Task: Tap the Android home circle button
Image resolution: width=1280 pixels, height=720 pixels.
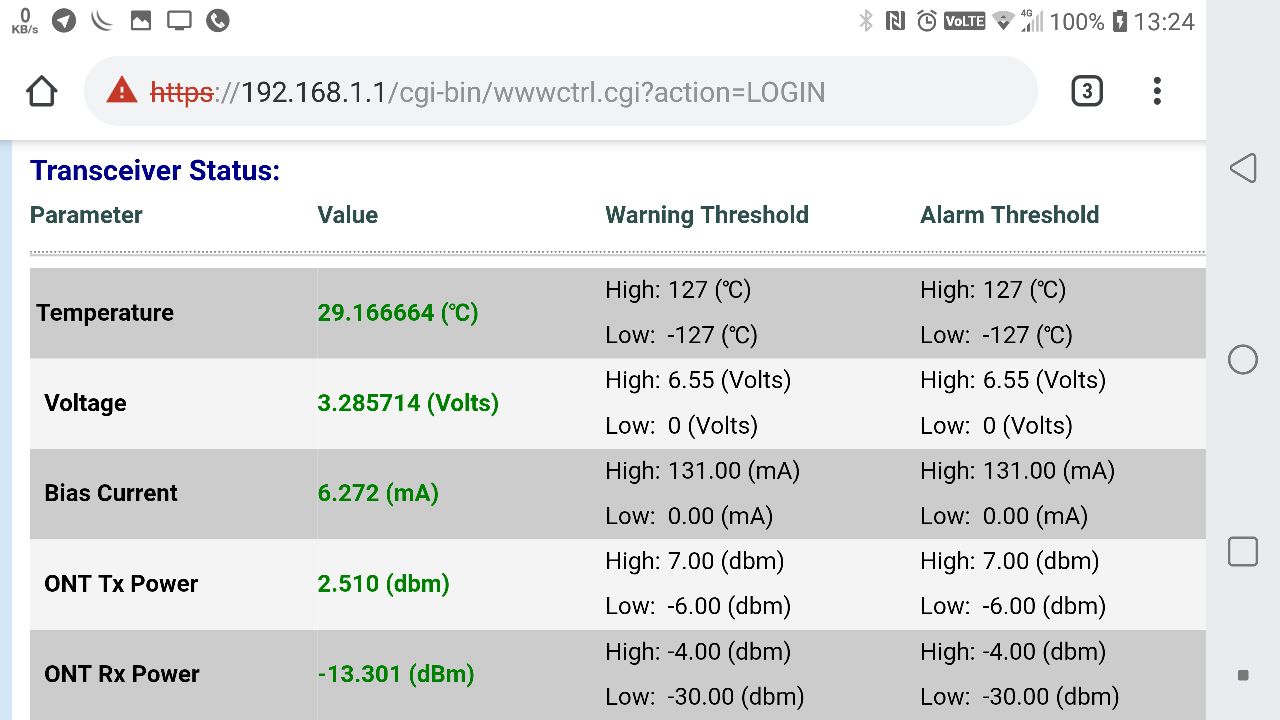Action: [1242, 360]
